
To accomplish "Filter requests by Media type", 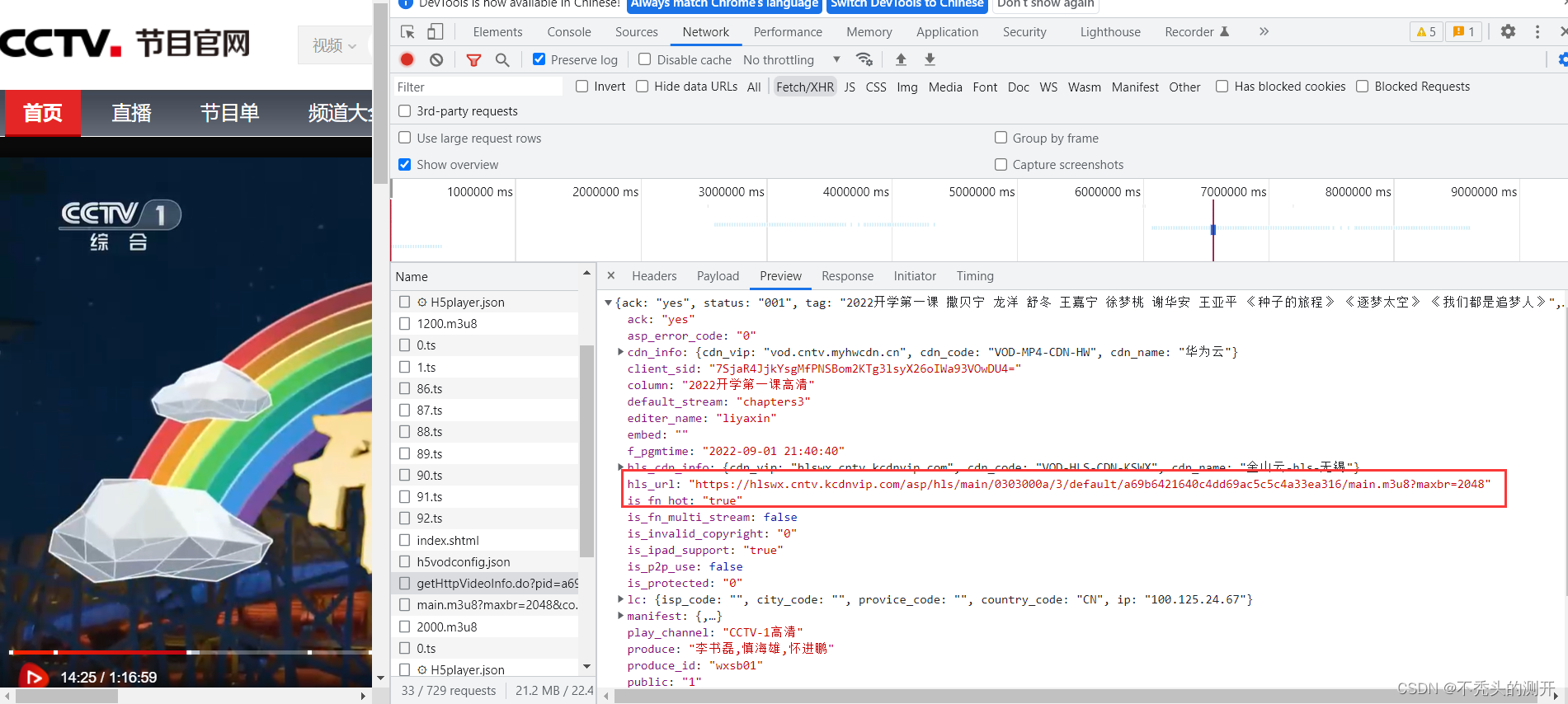I will [945, 87].
